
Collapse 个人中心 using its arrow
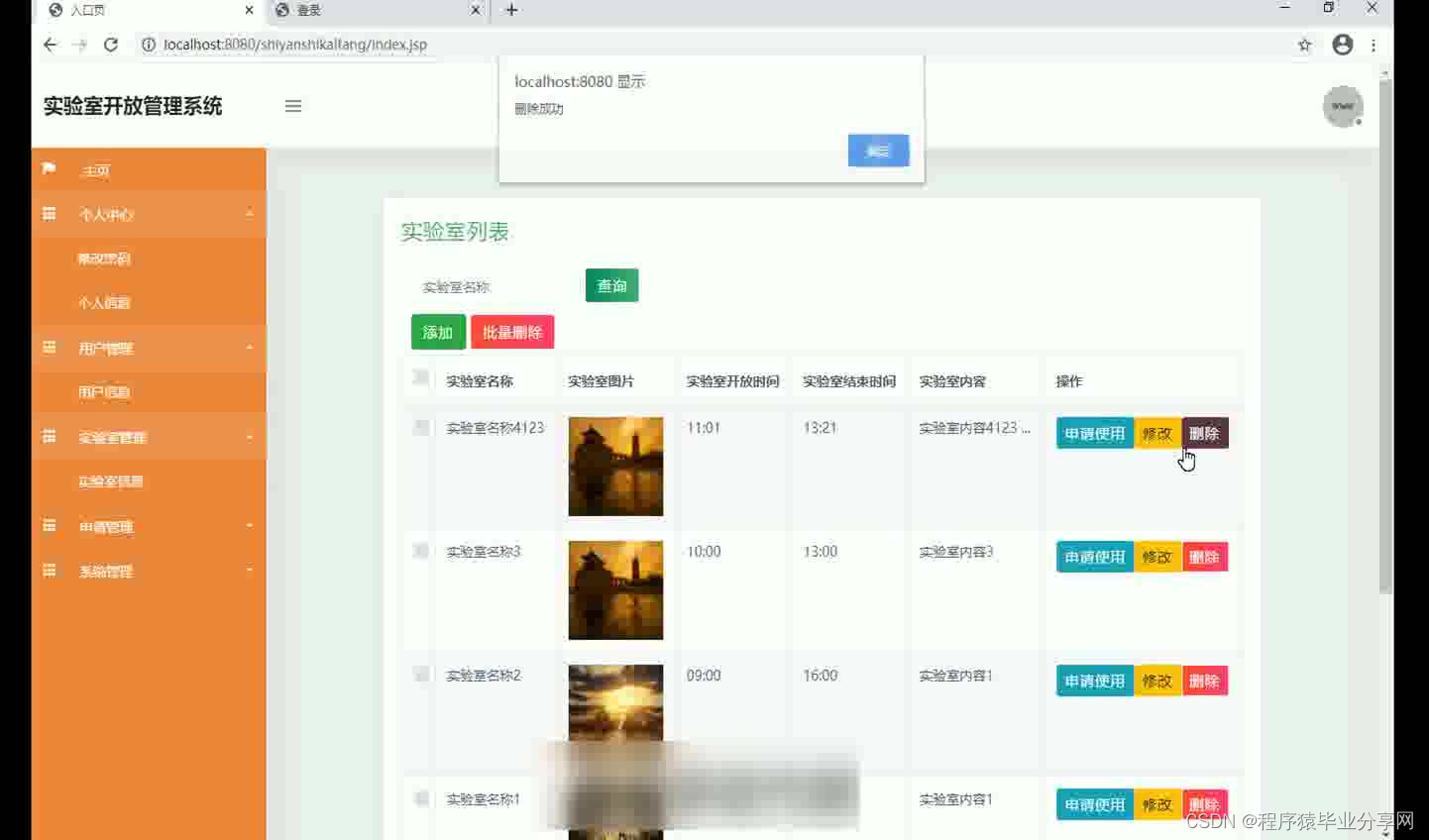coord(250,214)
